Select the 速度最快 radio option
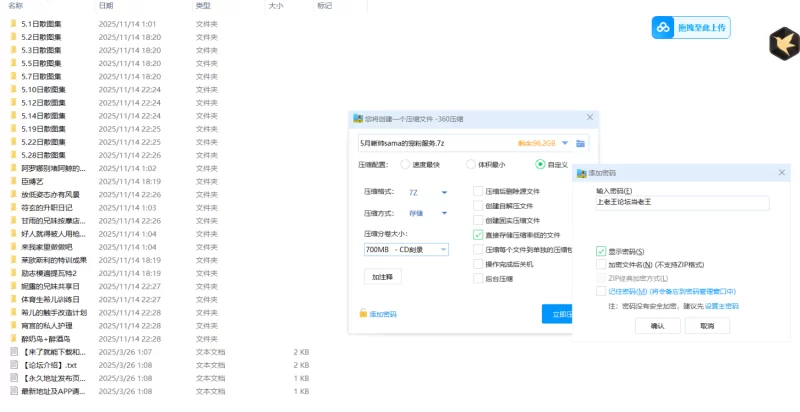Screen dimensions: 800x412 coord(405,165)
